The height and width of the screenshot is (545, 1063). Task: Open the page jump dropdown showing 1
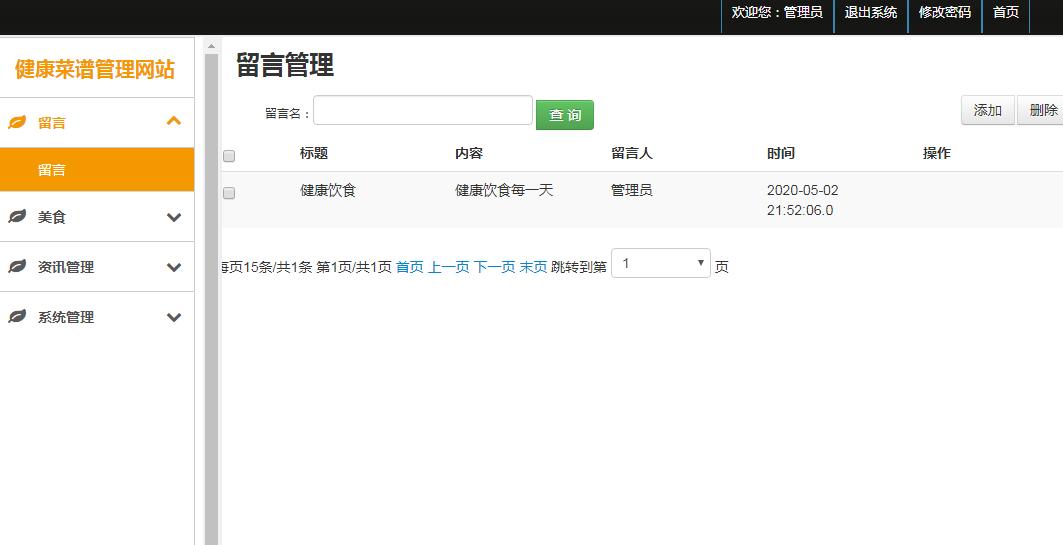(661, 263)
